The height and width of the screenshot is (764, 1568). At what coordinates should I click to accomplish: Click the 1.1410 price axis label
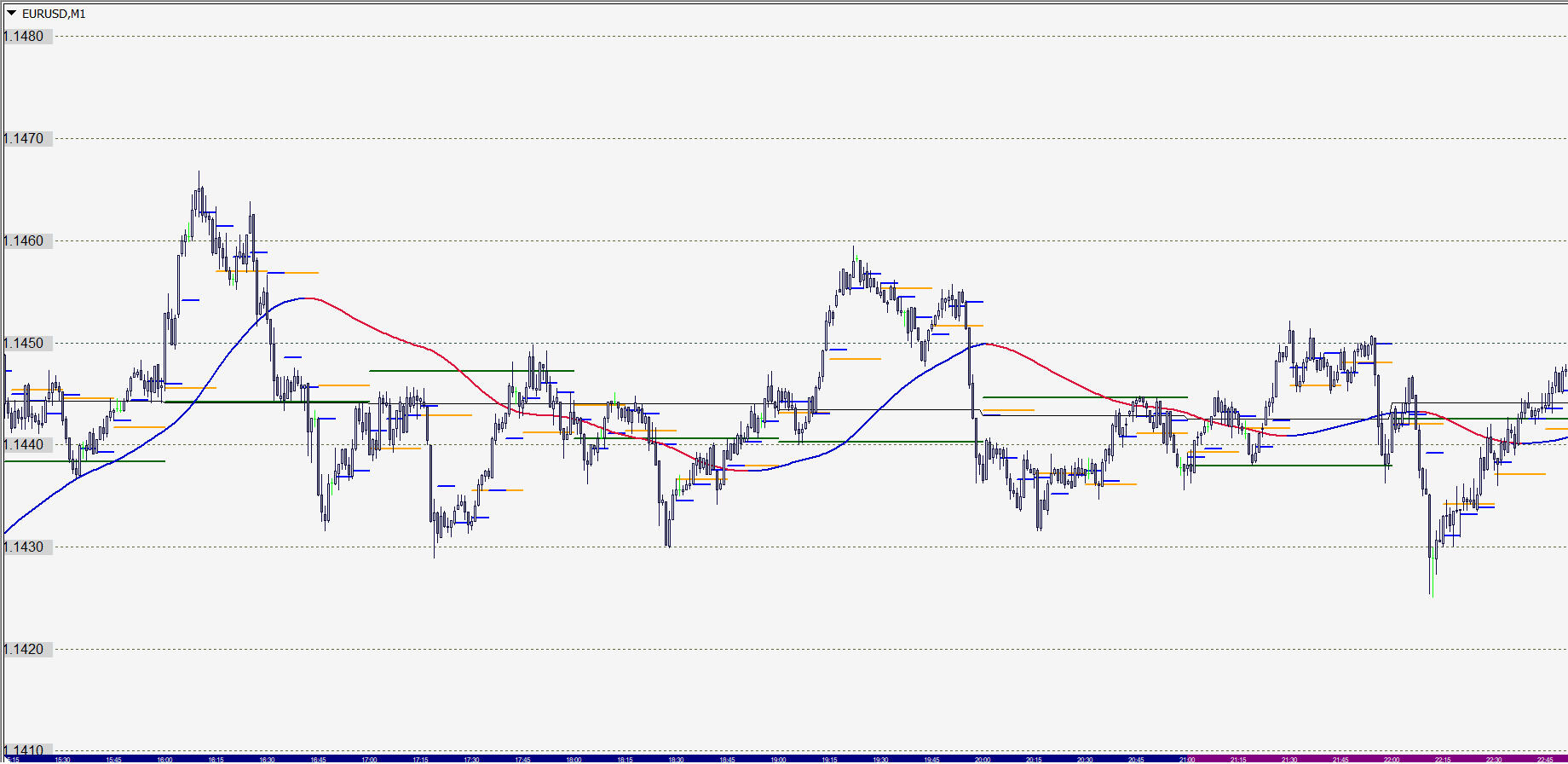pos(24,751)
